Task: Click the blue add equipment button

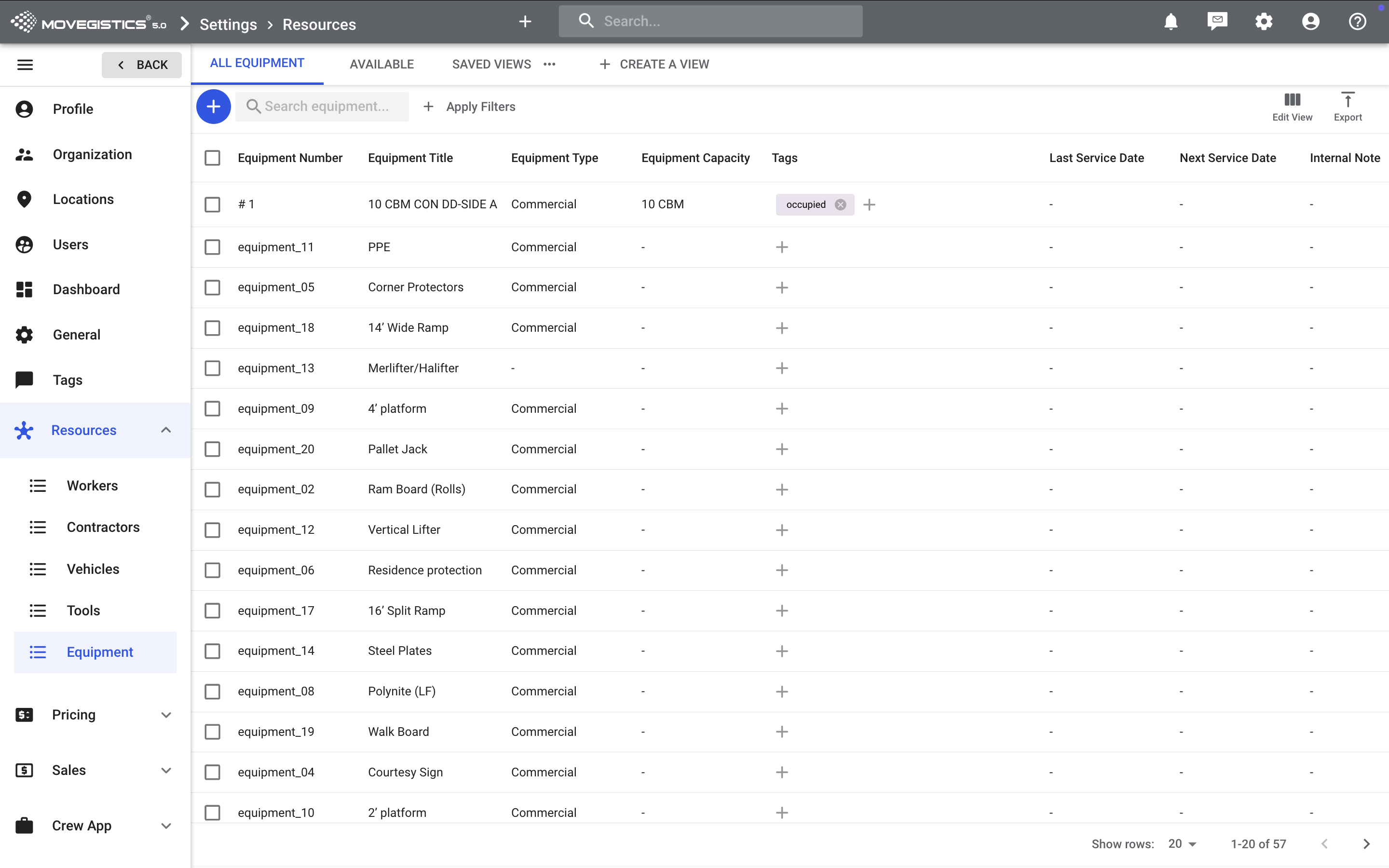Action: 213,106
